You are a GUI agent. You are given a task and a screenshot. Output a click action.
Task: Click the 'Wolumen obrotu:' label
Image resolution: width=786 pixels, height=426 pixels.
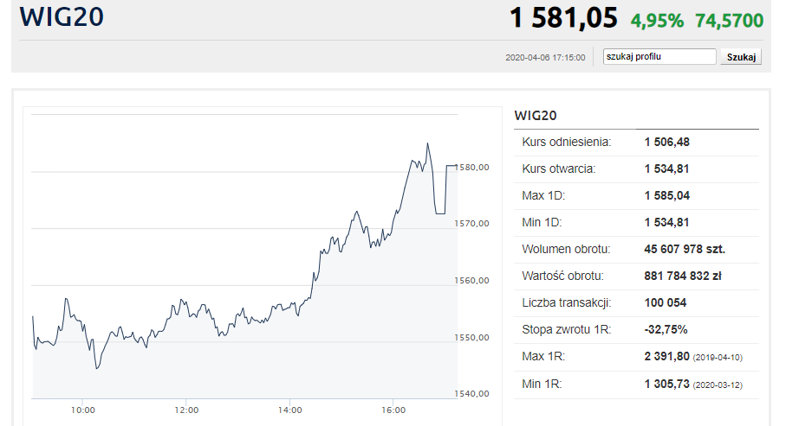pyautogui.click(x=566, y=249)
